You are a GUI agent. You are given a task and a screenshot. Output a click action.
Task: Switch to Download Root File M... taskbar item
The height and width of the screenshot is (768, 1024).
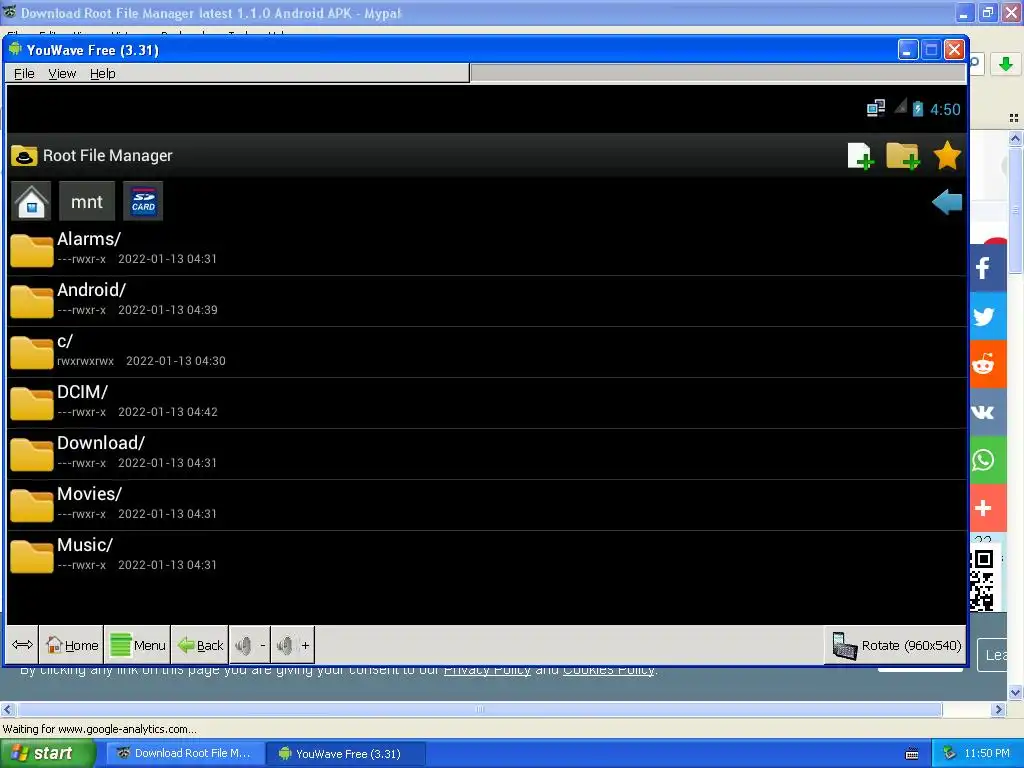[185, 753]
